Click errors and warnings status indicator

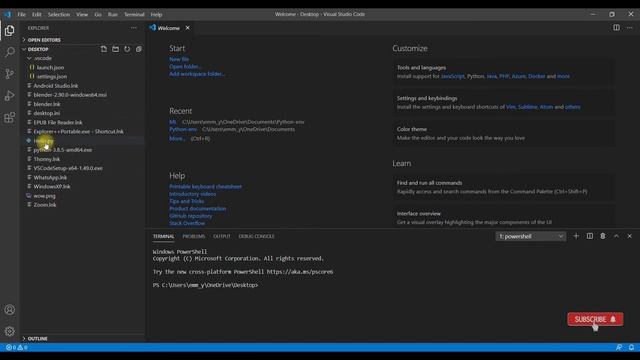[16, 347]
